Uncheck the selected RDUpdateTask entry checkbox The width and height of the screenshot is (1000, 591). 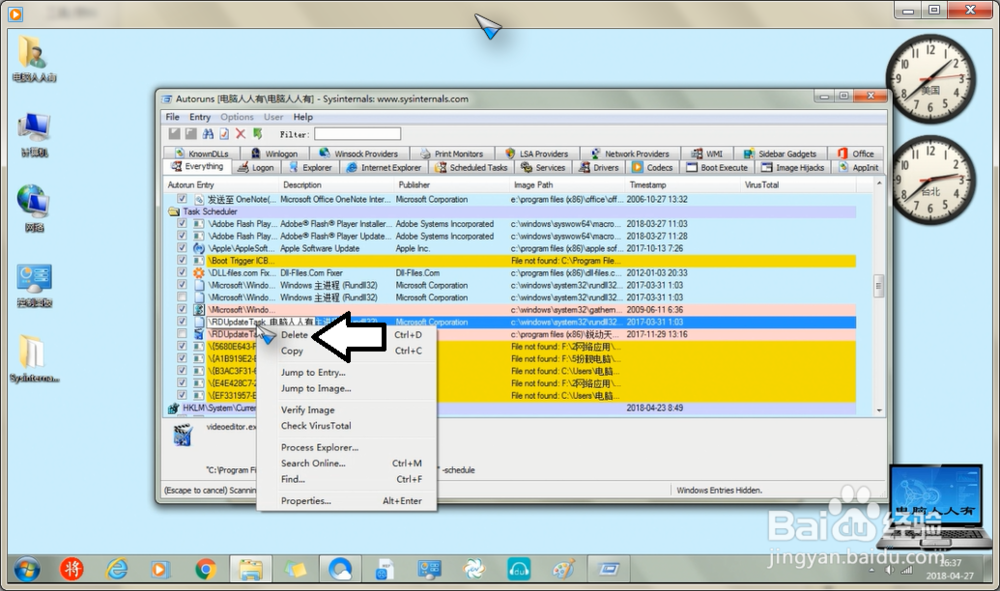point(182,322)
